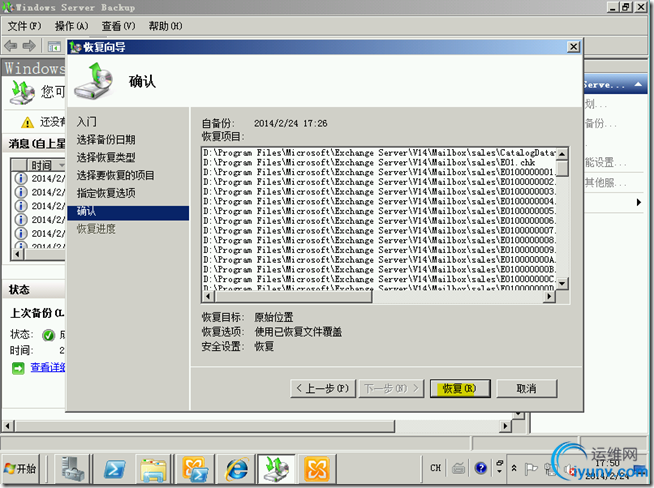Click the toolbar Forward arrow
Viewport: 654px width, 488px height.
point(29,45)
